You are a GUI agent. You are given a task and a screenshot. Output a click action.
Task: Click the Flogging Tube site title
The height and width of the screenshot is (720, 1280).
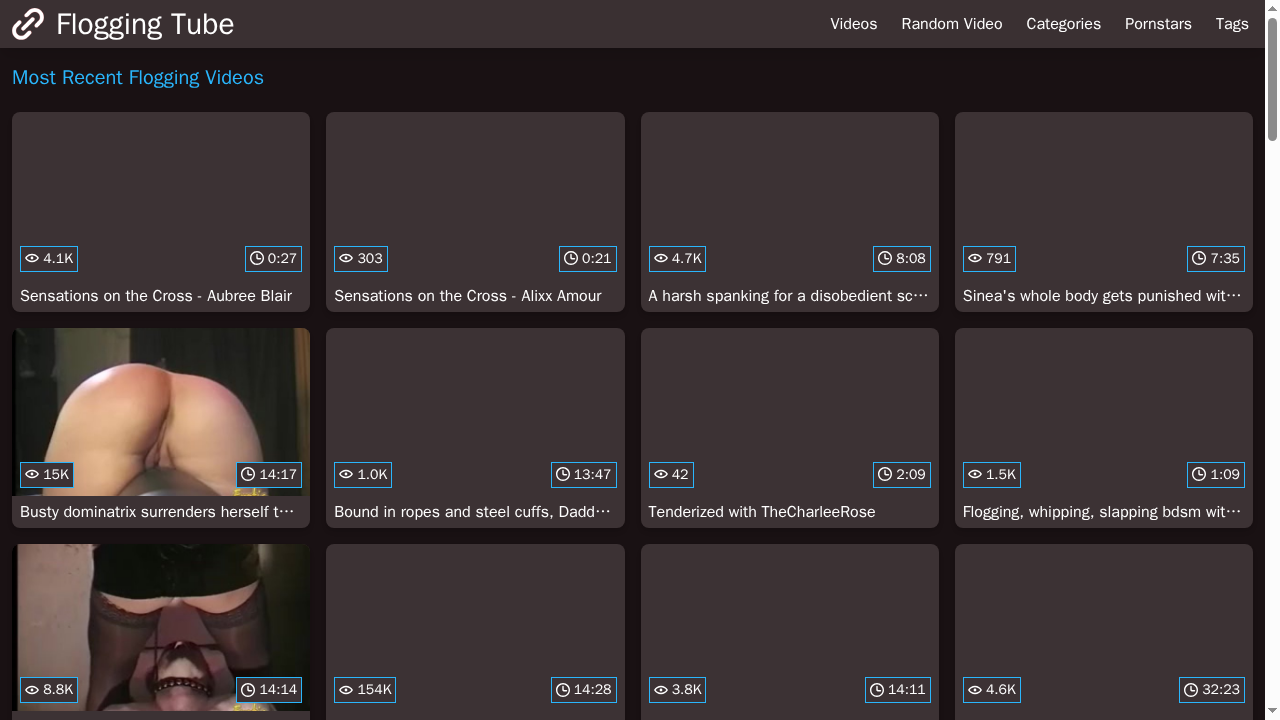pyautogui.click(x=145, y=24)
